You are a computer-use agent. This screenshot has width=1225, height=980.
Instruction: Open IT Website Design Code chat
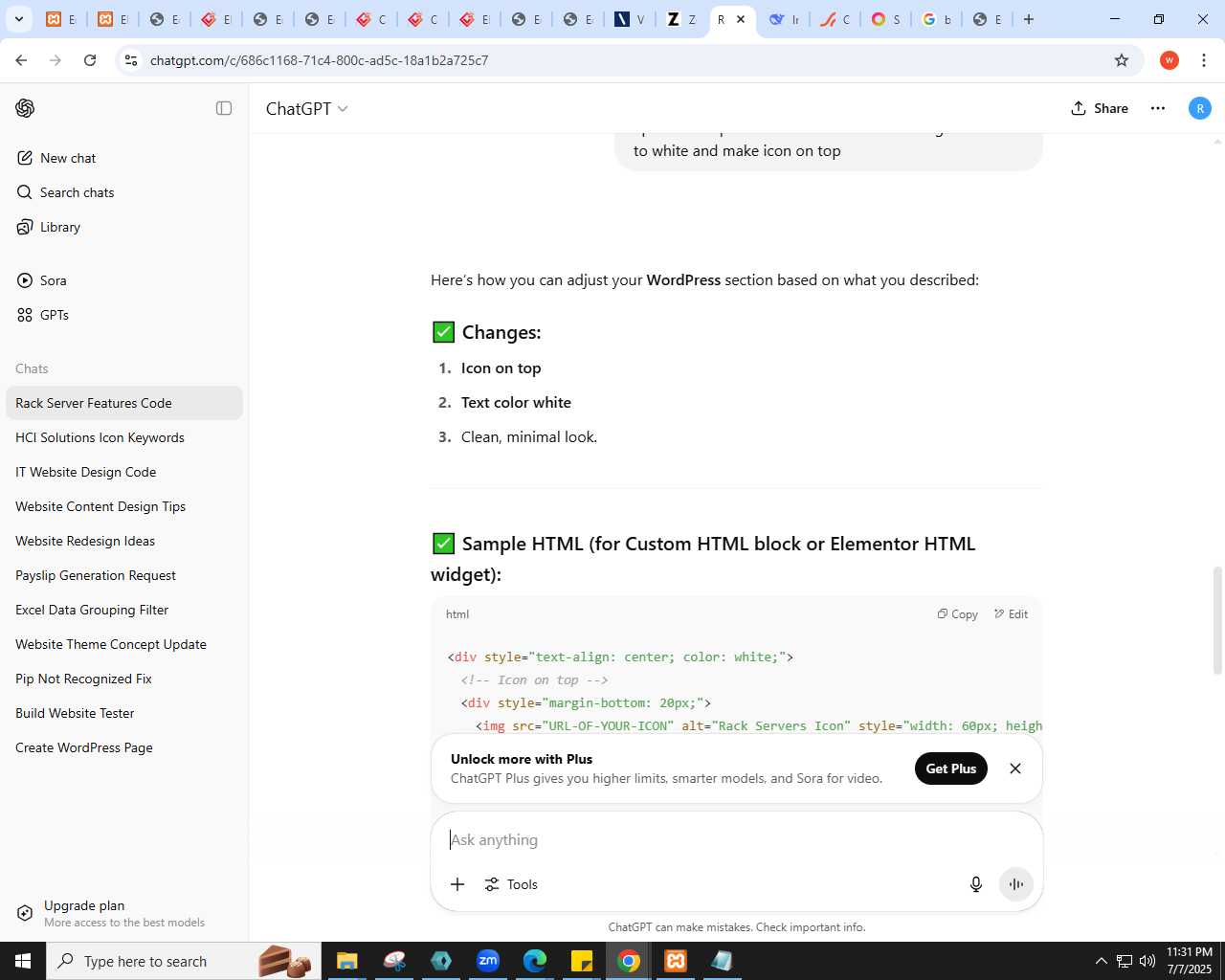124,472
